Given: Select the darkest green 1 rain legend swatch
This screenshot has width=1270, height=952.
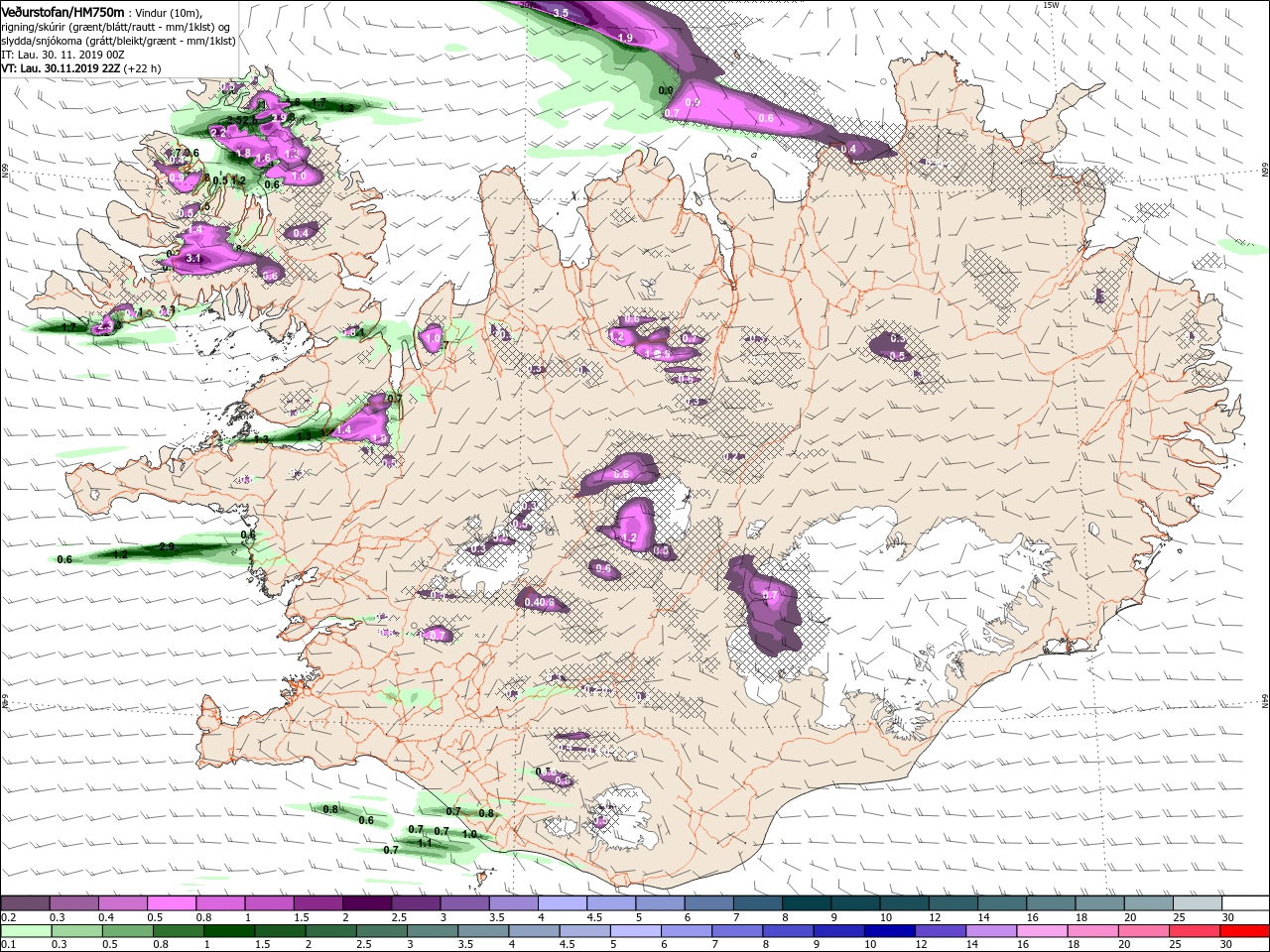Looking at the screenshot, I should coord(229,931).
